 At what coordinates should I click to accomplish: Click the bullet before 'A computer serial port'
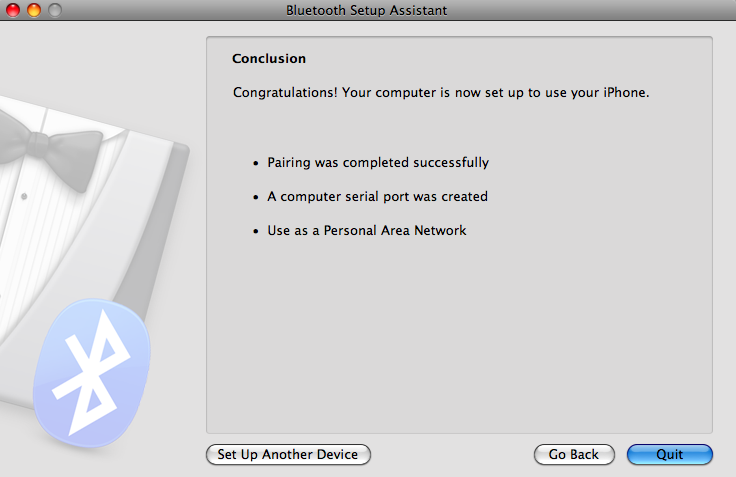coord(256,198)
